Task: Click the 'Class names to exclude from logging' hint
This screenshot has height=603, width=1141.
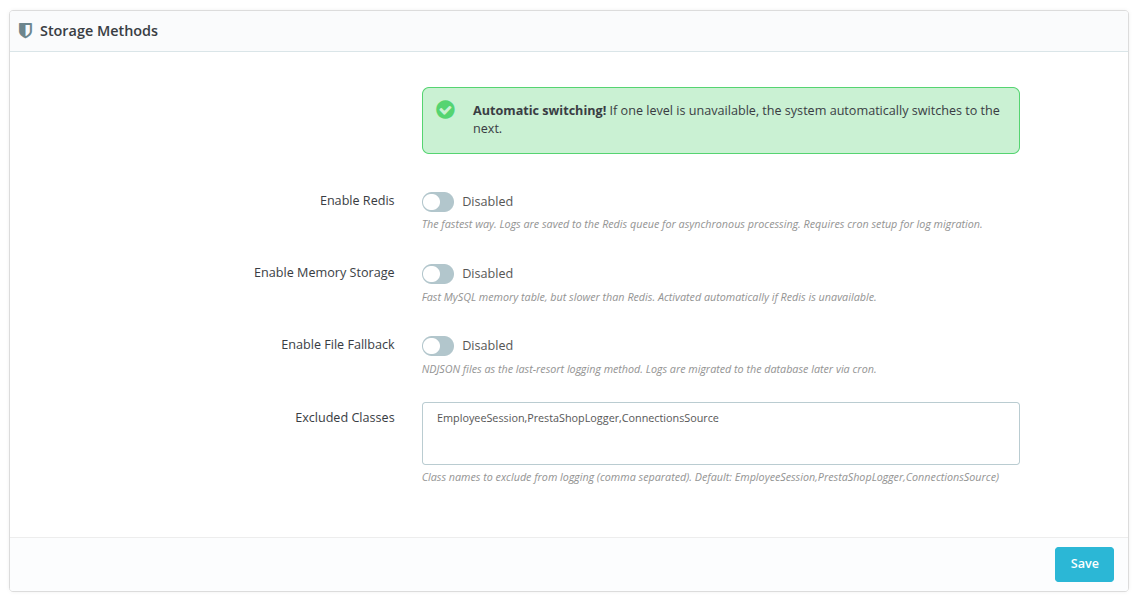Action: (x=710, y=477)
